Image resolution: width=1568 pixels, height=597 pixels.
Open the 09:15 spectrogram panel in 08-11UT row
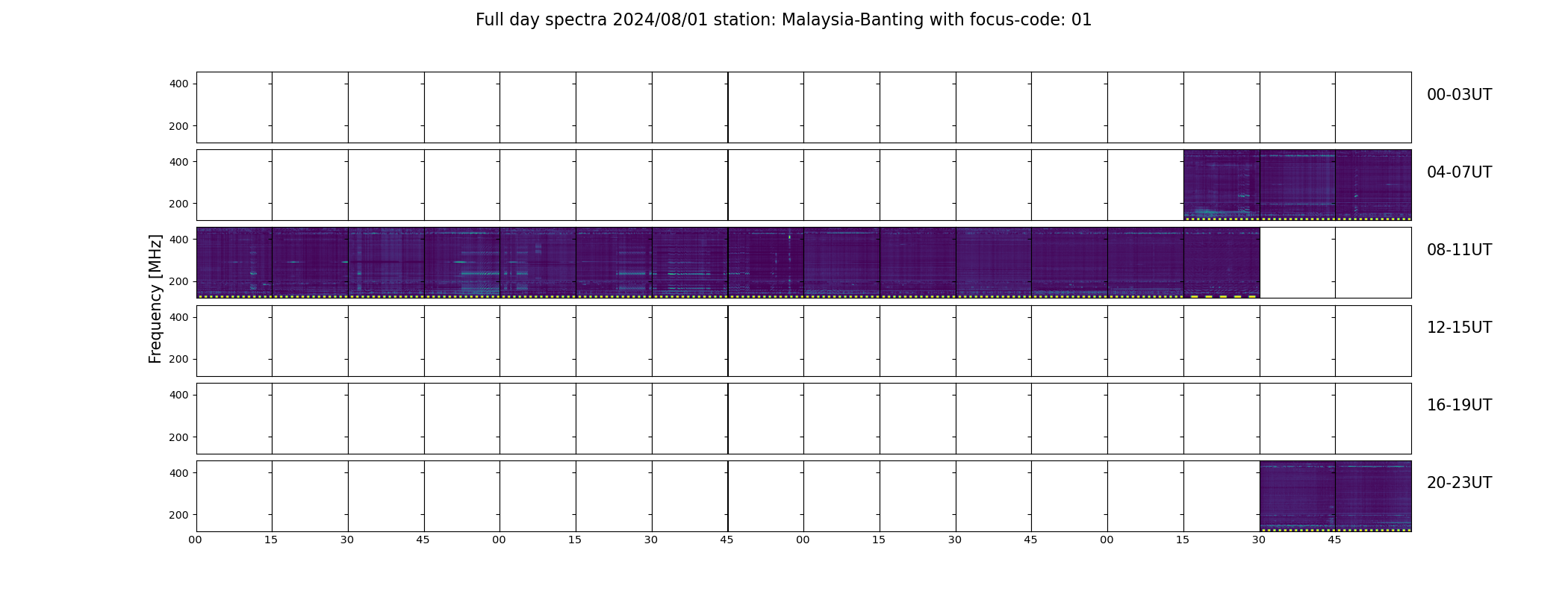pyautogui.click(x=614, y=263)
